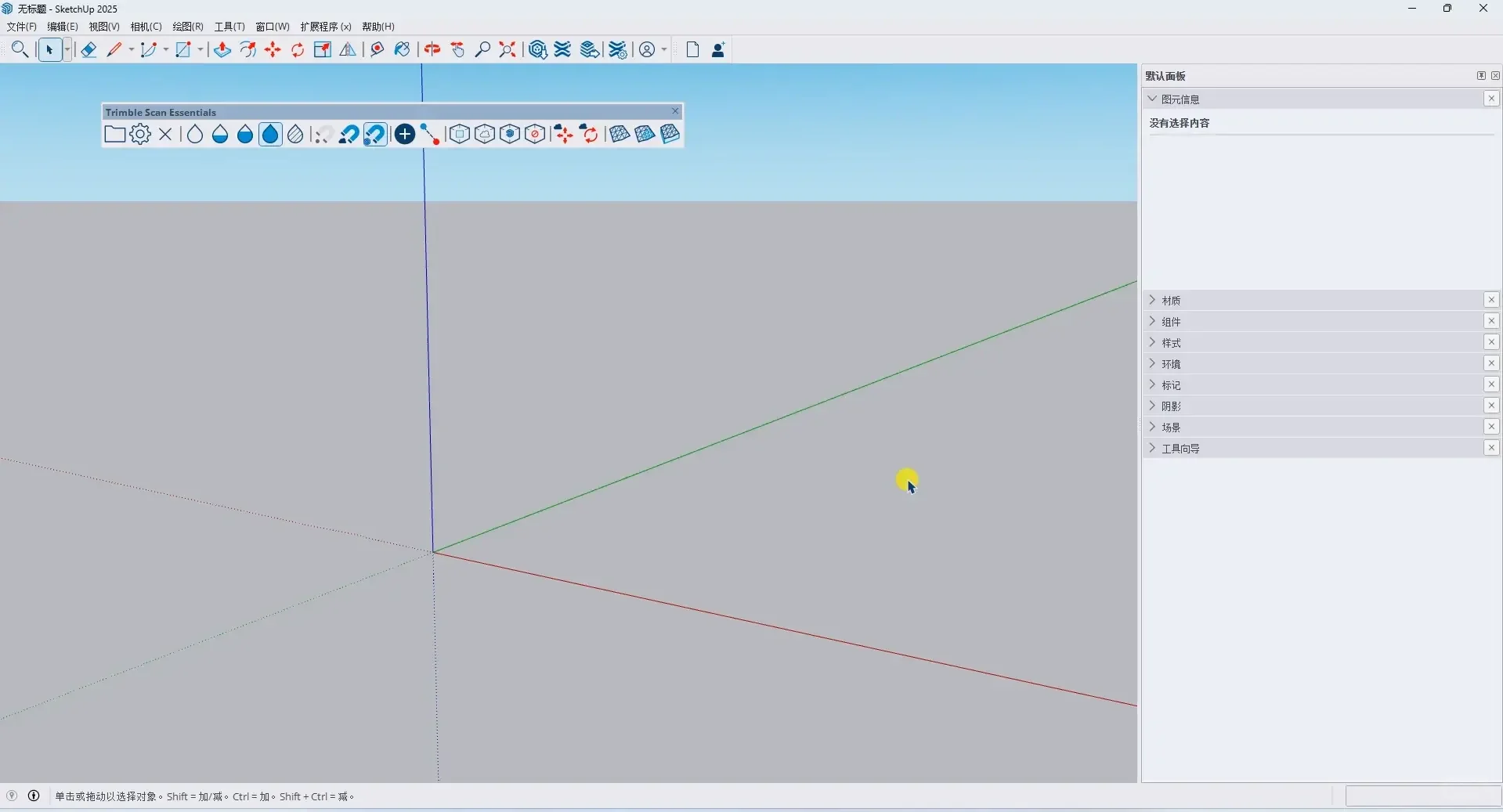The width and height of the screenshot is (1503, 812).
Task: Select the Zoom magnifier camera tool
Action: tap(483, 50)
